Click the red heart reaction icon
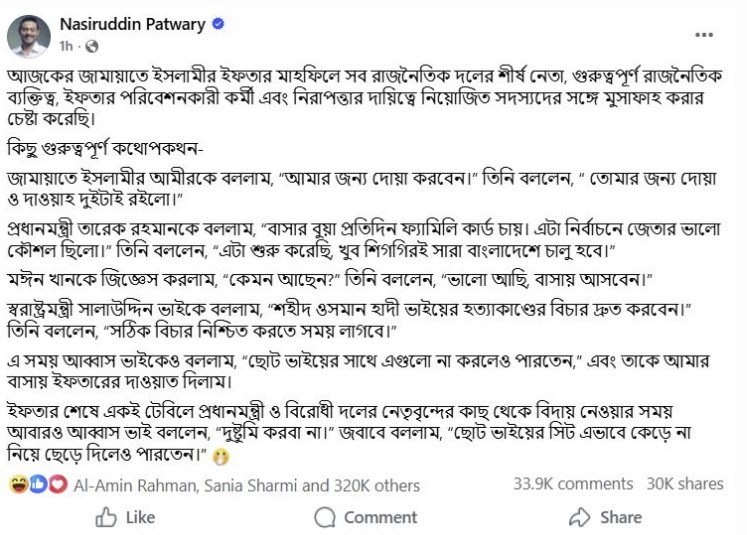Viewport: 747px width, 535px height. point(57,485)
